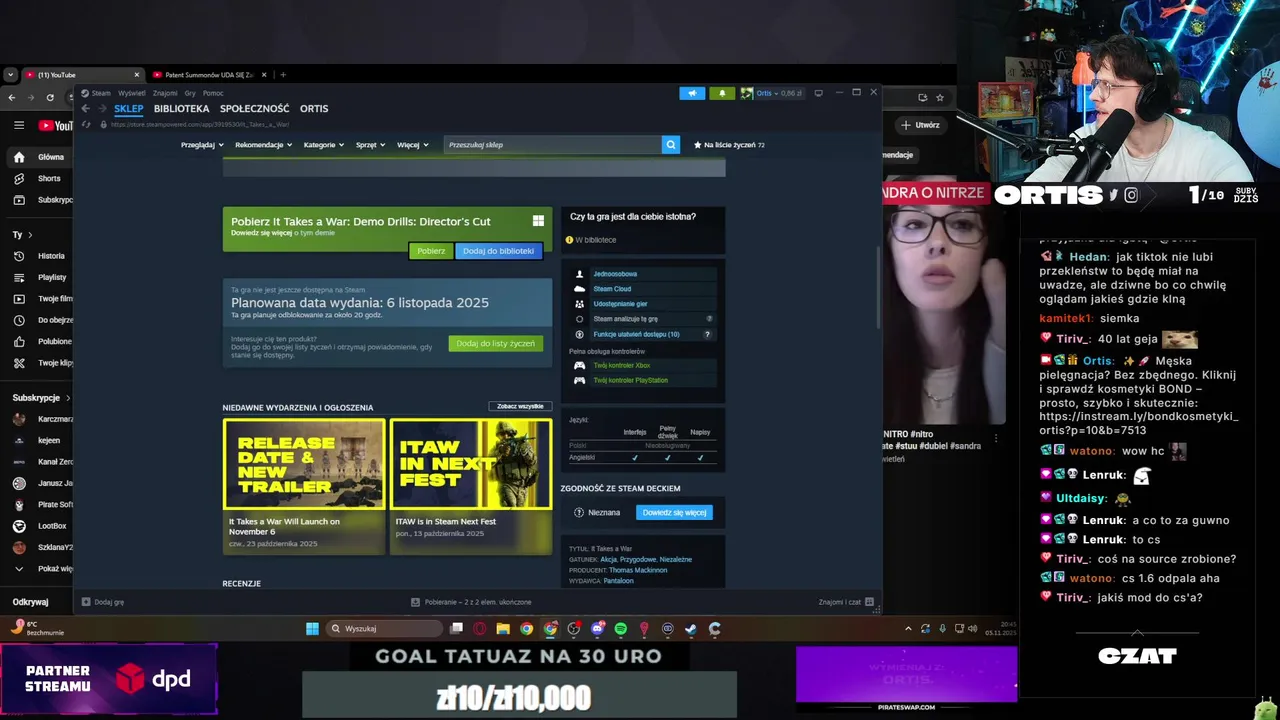Viewport: 1280px width, 720px height.
Task: Open YouTube hamburger menu in browser
Action: click(19, 125)
